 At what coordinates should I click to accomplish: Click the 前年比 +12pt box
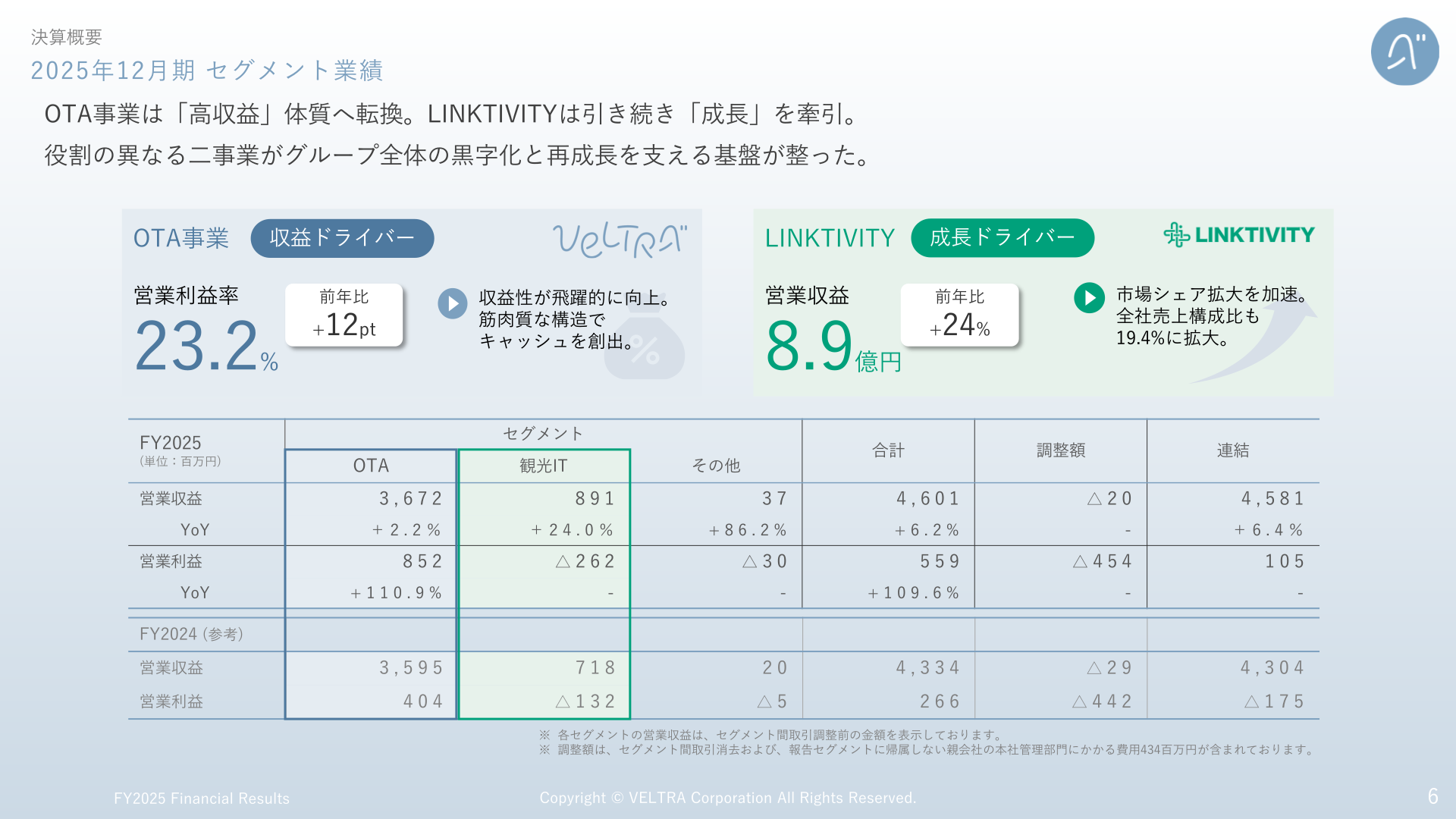[344, 315]
